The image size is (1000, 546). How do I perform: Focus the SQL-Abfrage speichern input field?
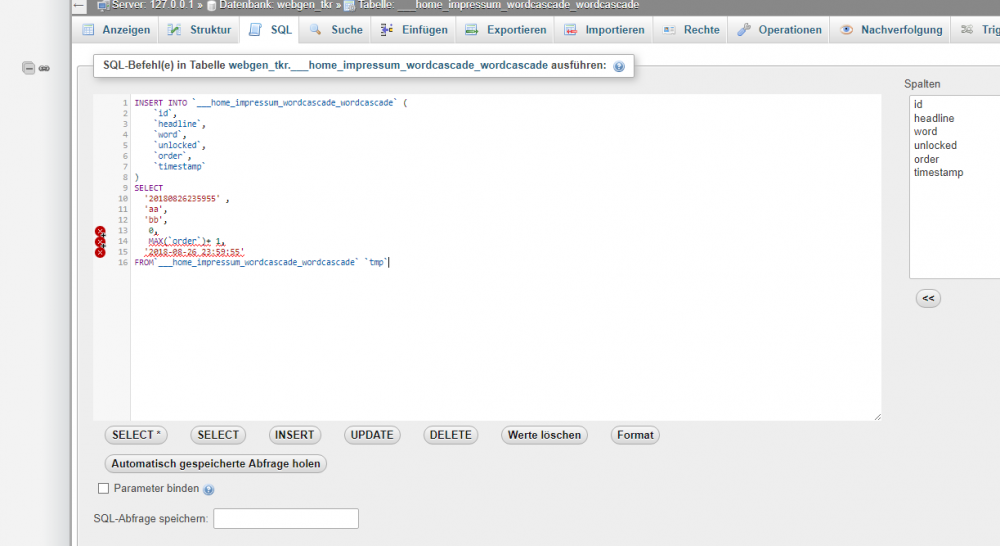(x=286, y=519)
